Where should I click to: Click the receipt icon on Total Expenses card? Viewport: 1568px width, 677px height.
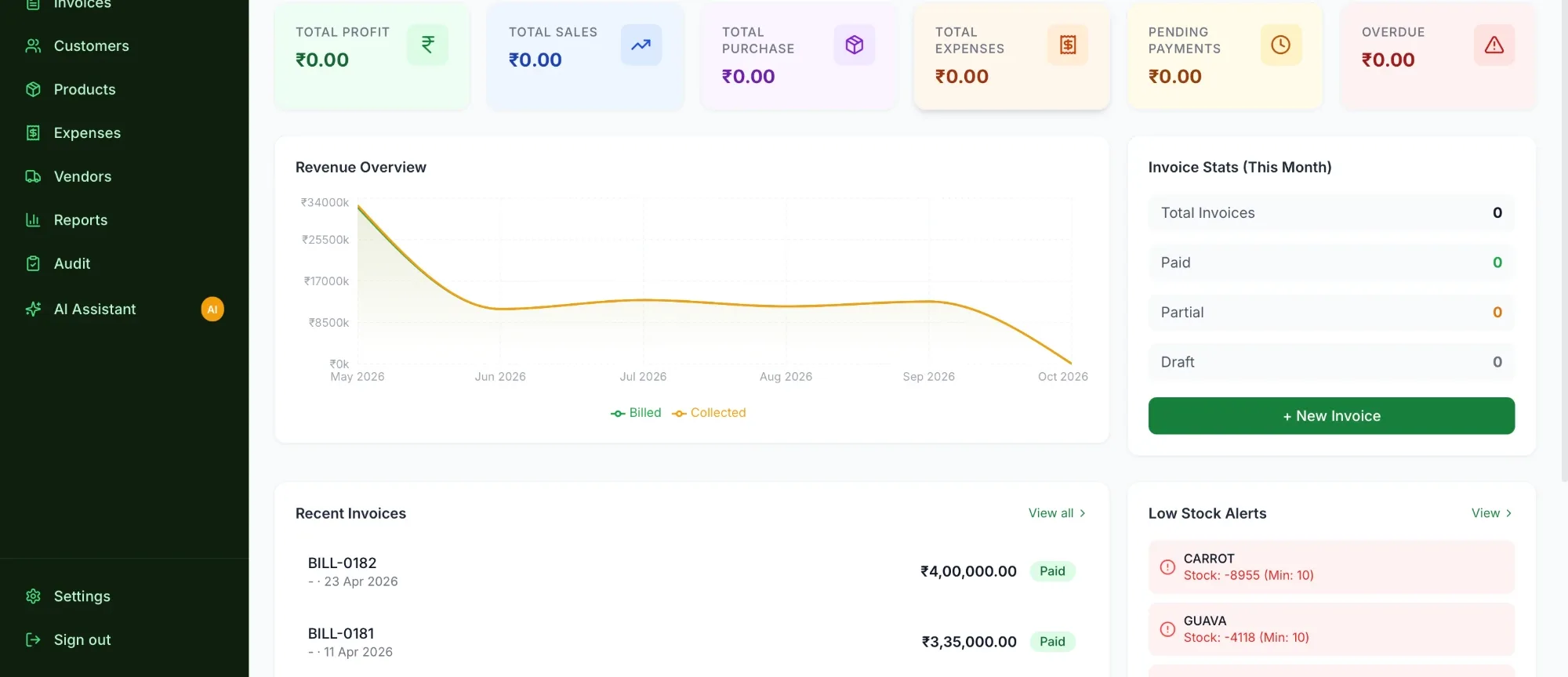[1068, 45]
